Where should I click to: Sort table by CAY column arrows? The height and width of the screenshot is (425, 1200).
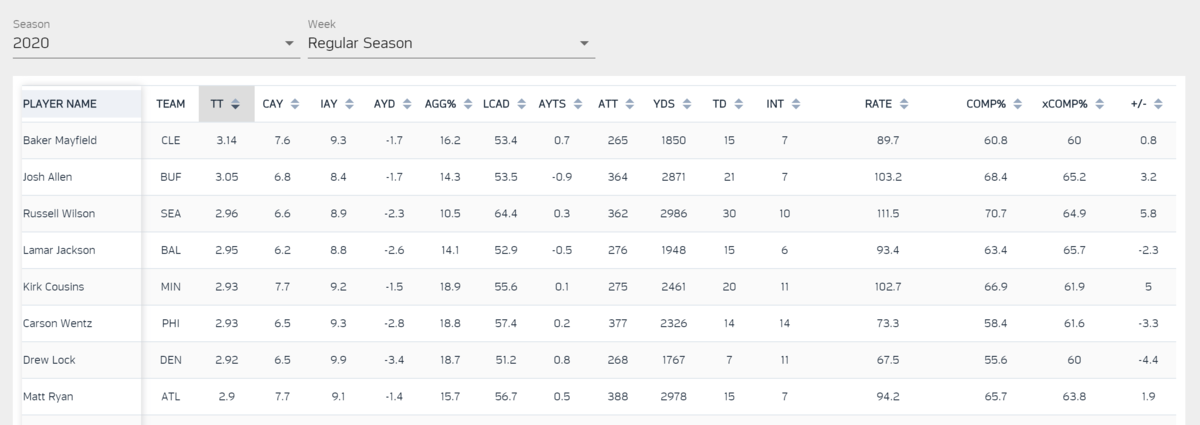tap(294, 104)
